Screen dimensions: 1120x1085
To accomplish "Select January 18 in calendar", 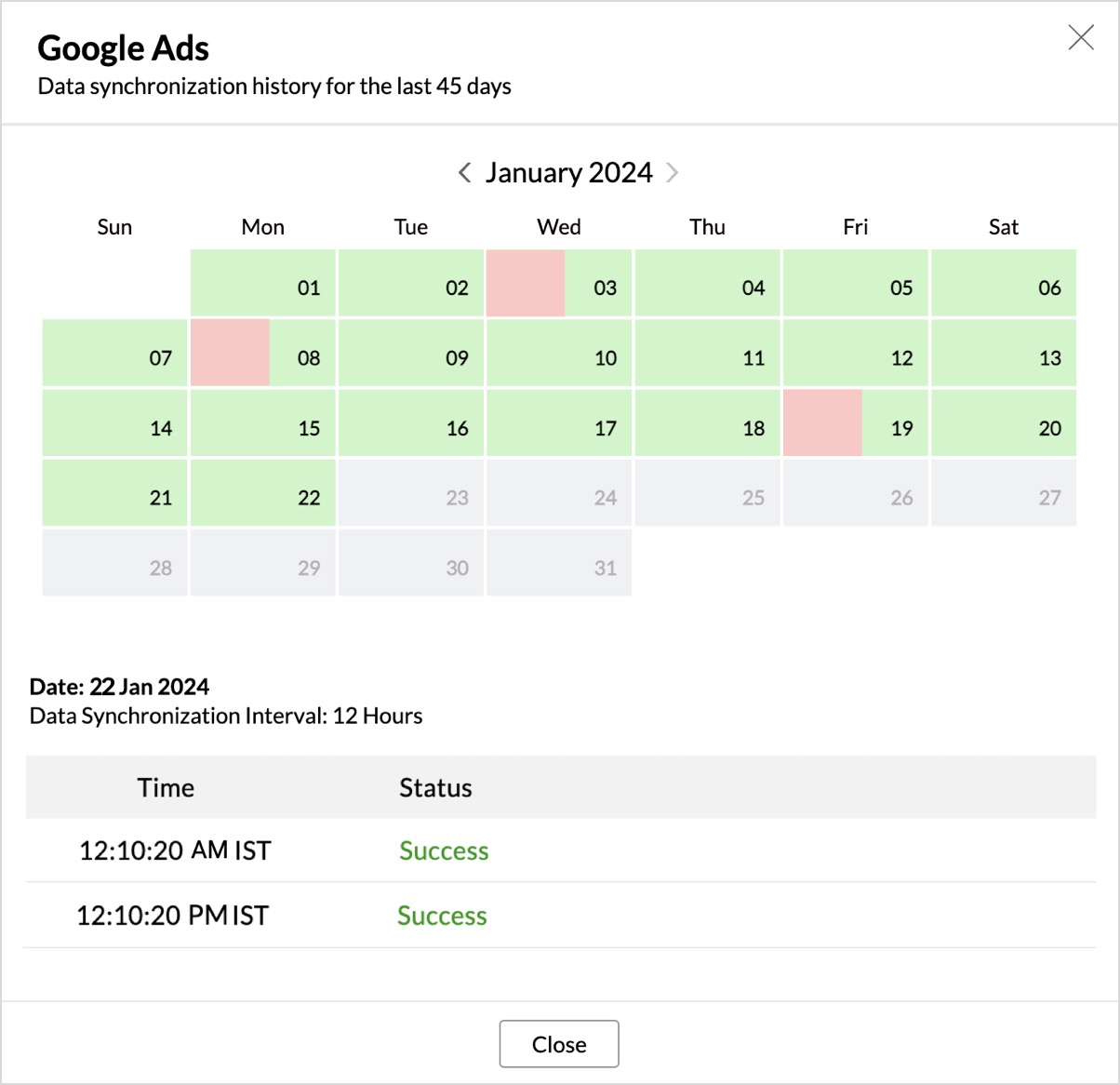I will 708,423.
